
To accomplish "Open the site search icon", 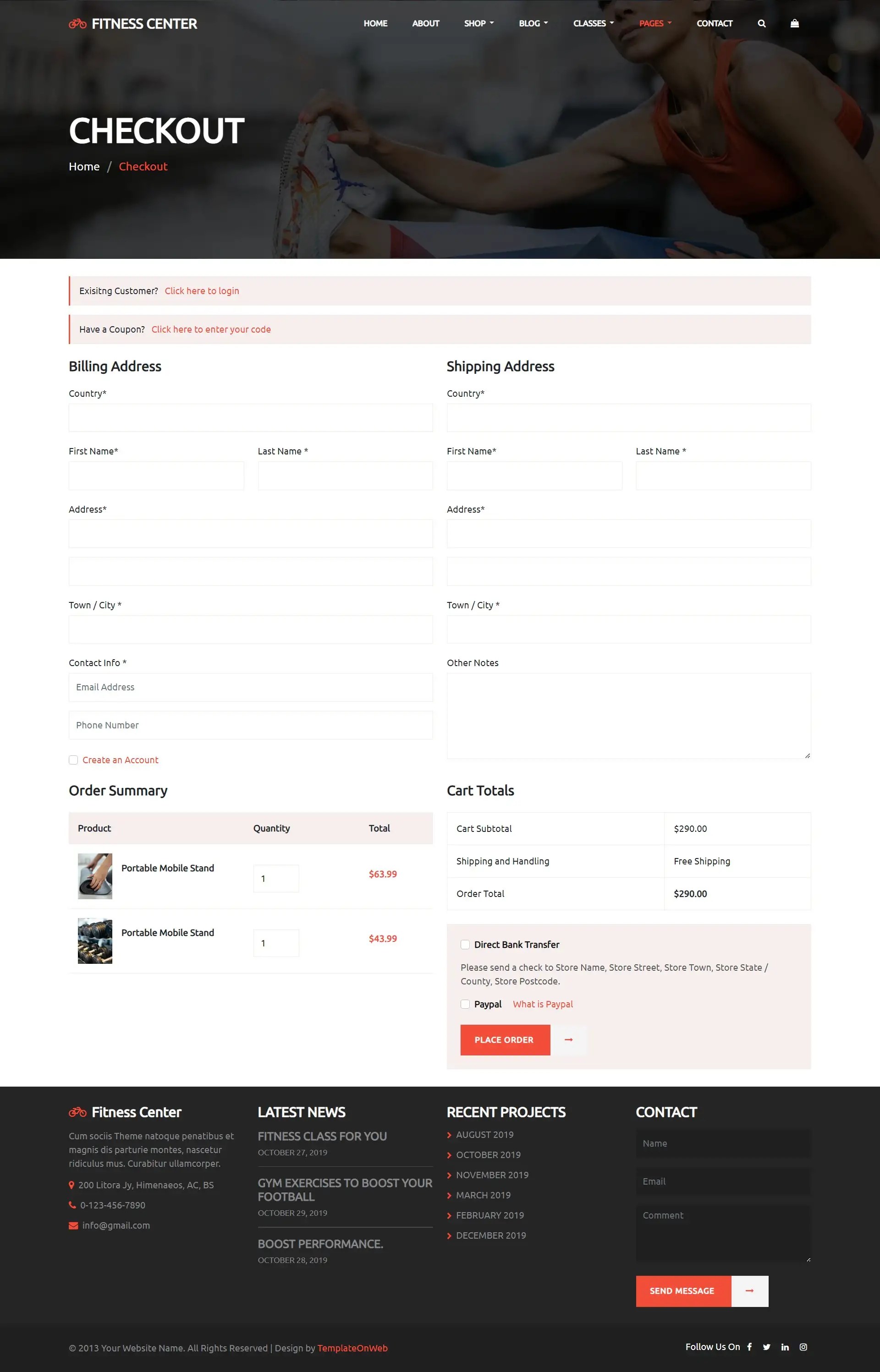I will pos(762,23).
